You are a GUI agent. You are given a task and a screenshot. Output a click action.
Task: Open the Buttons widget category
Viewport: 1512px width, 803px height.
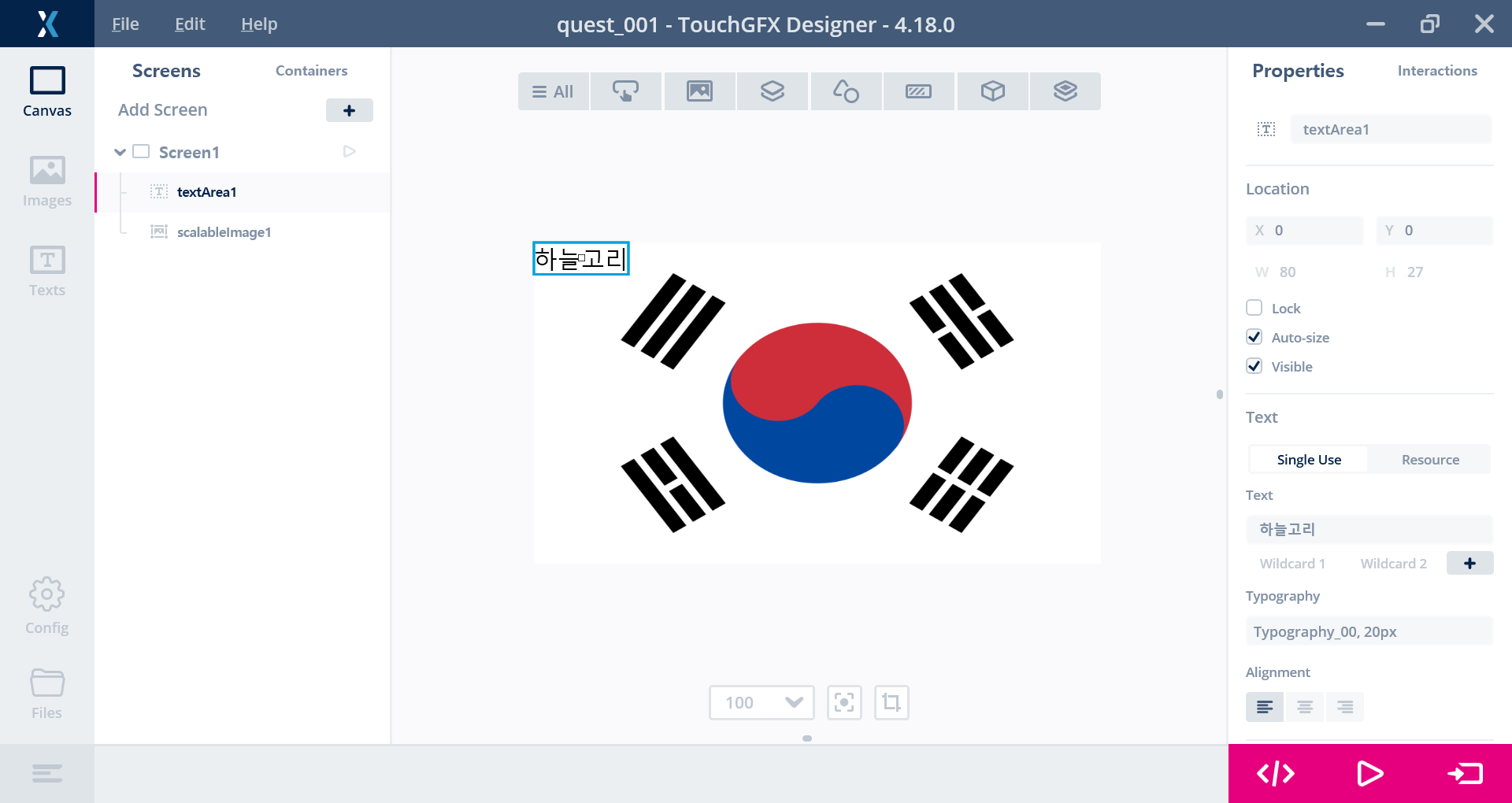click(626, 91)
